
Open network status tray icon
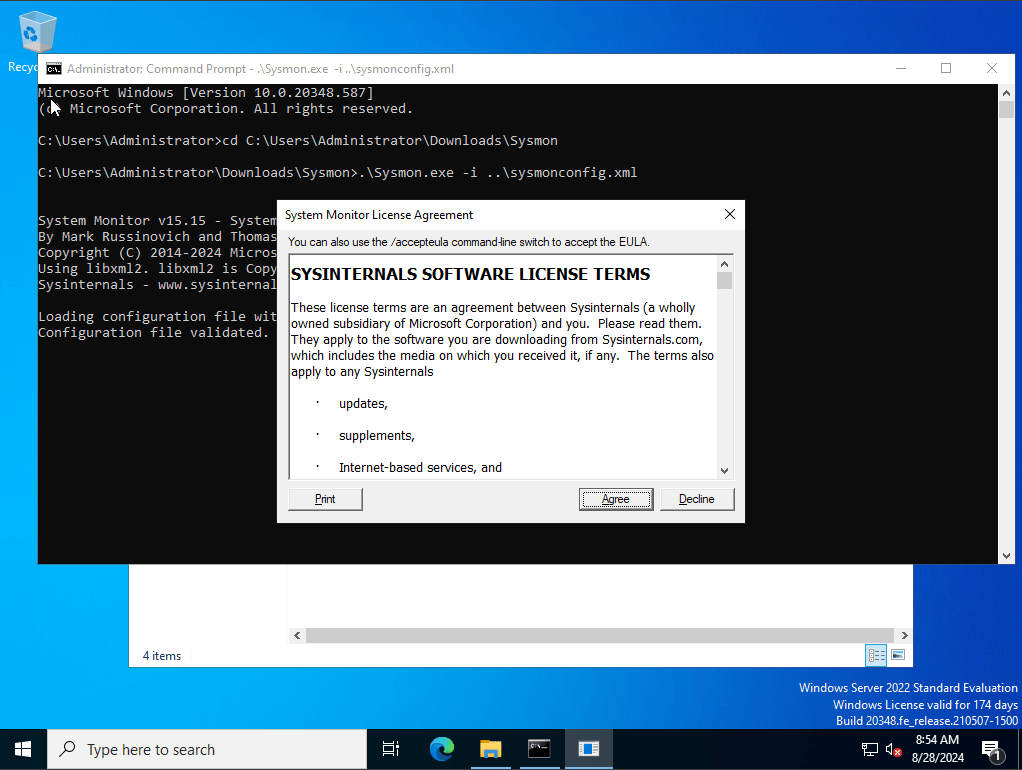point(869,749)
